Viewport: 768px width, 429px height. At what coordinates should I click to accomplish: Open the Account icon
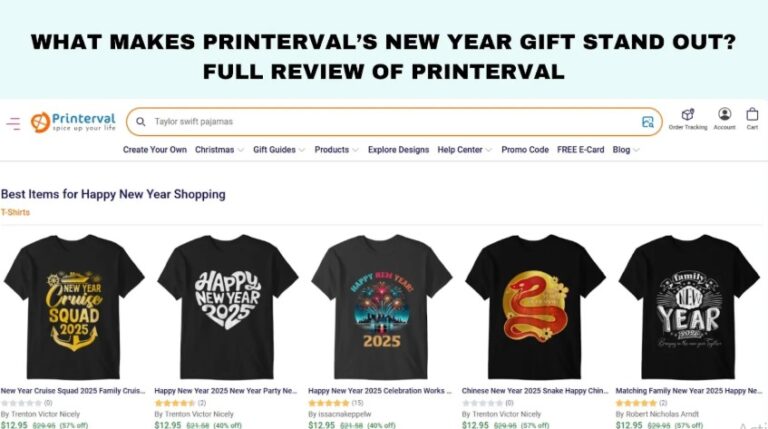(x=724, y=119)
